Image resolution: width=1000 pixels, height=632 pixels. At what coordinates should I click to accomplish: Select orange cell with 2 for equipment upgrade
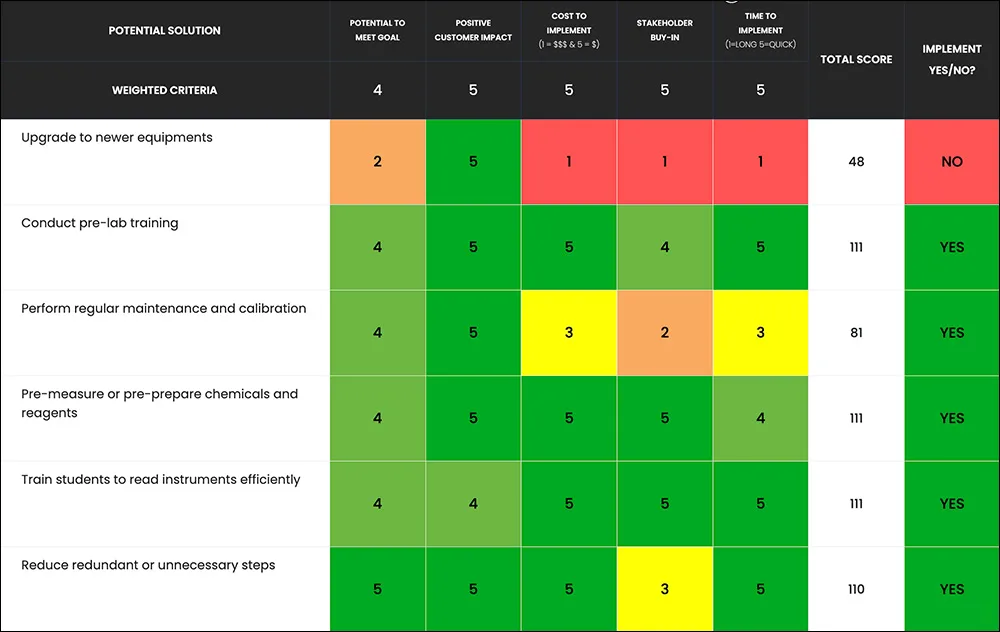tap(378, 161)
